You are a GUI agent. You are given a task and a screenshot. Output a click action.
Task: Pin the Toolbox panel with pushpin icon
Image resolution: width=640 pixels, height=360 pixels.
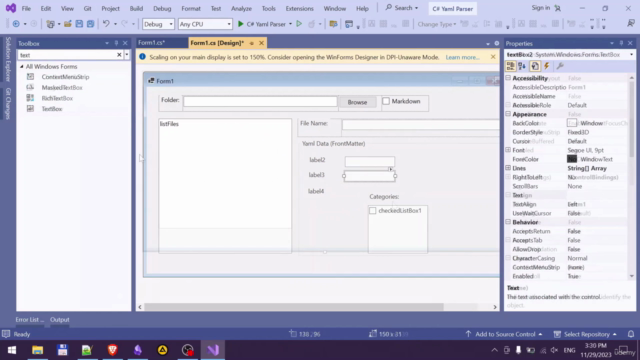click(116, 43)
